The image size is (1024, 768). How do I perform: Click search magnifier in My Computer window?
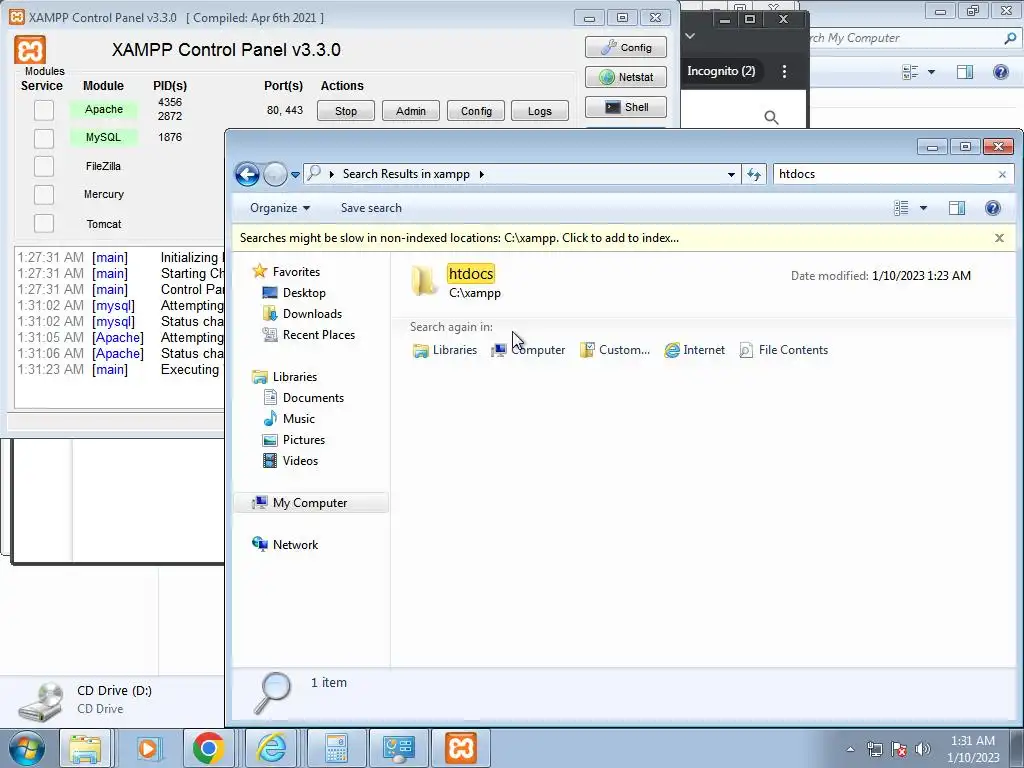(1010, 38)
